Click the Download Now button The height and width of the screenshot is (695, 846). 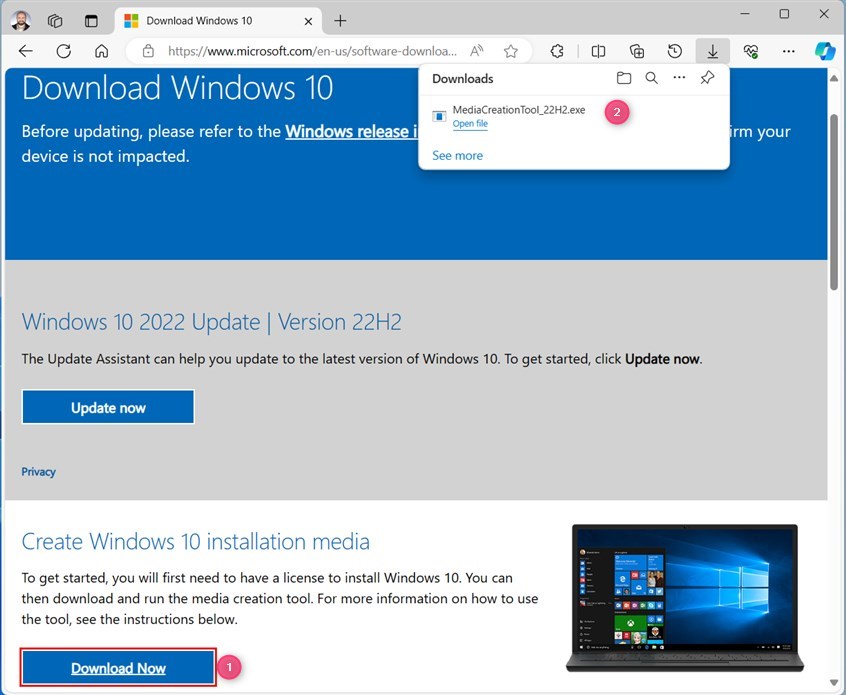click(x=118, y=668)
